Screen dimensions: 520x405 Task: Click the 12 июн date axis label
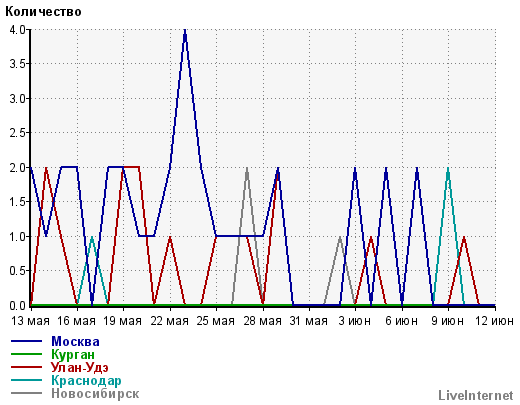tap(494, 321)
